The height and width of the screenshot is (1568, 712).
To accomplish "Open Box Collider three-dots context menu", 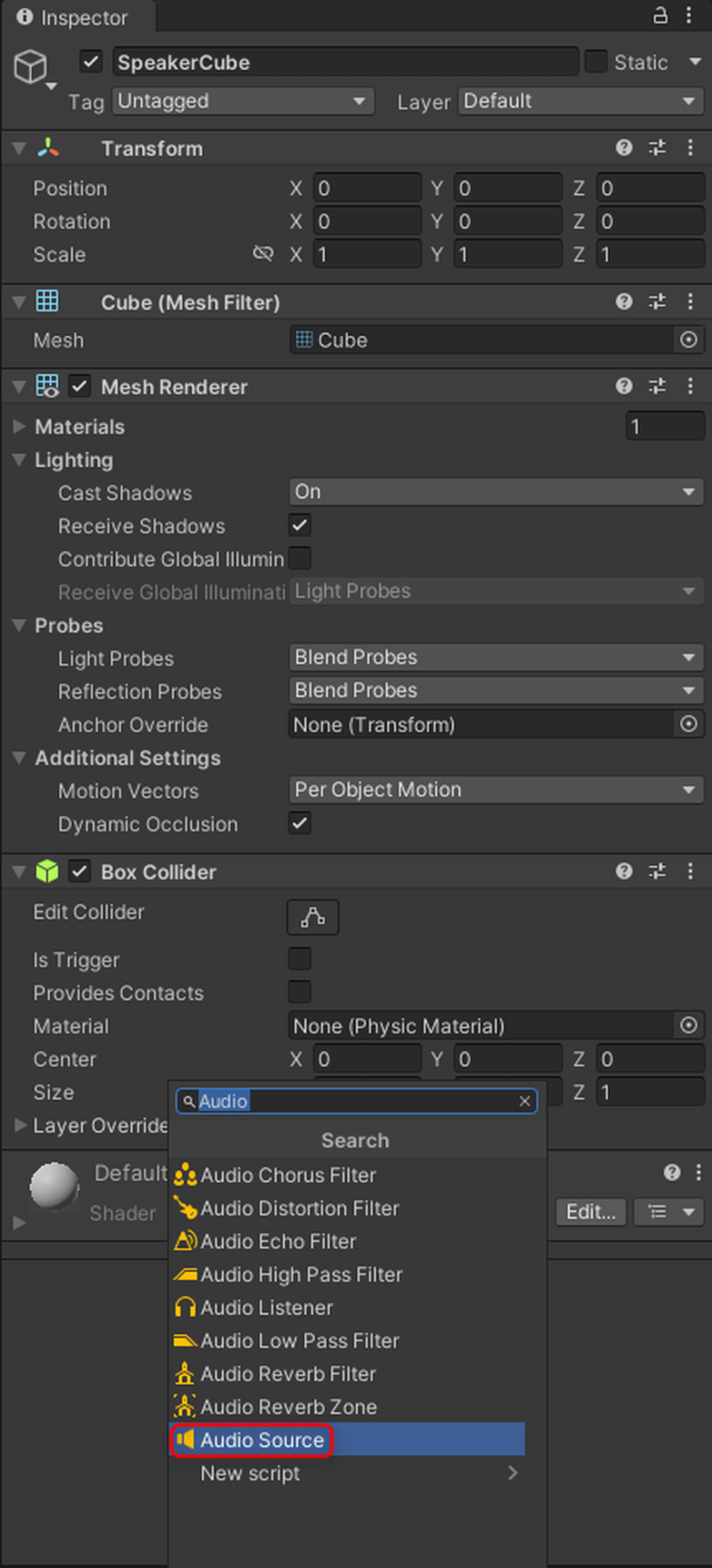I will point(690,871).
